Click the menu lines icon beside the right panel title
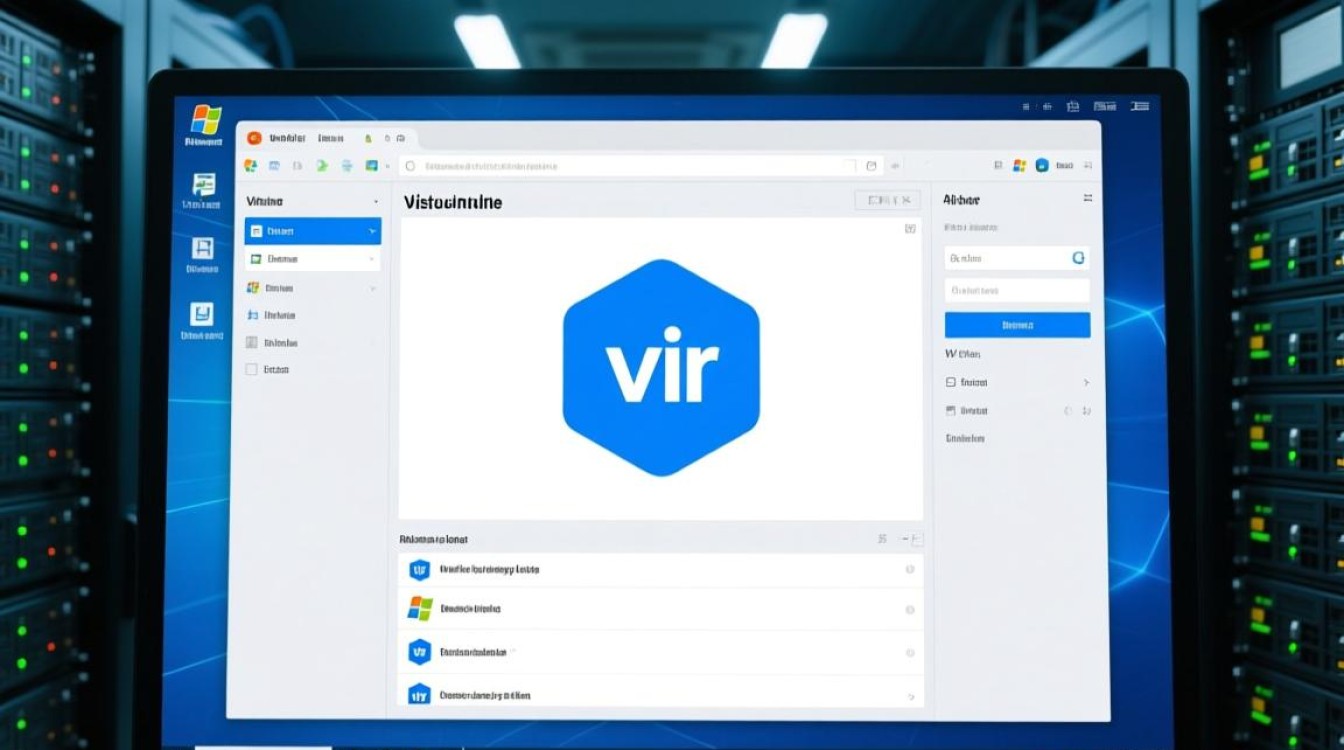 click(1087, 199)
